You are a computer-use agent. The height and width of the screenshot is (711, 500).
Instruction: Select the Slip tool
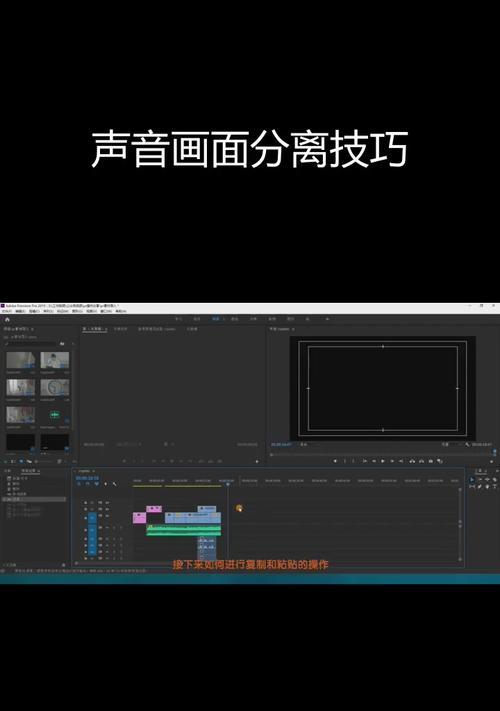[x=472, y=487]
